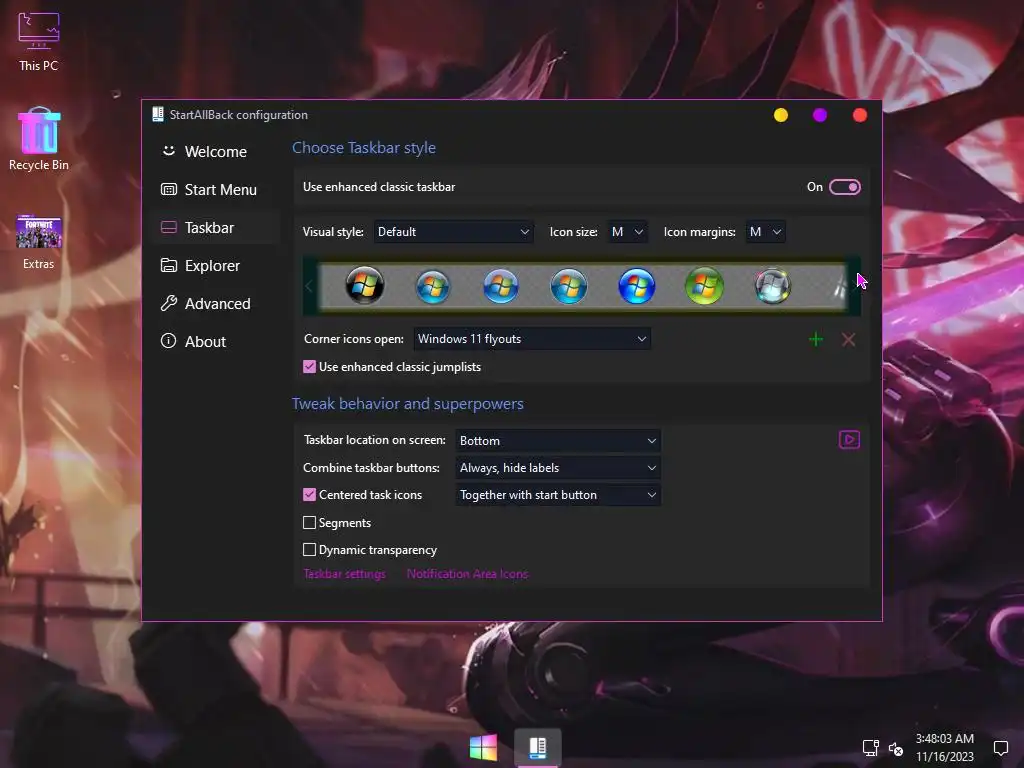Image resolution: width=1024 pixels, height=768 pixels.
Task: Open the Advanced section
Action: pyautogui.click(x=214, y=304)
